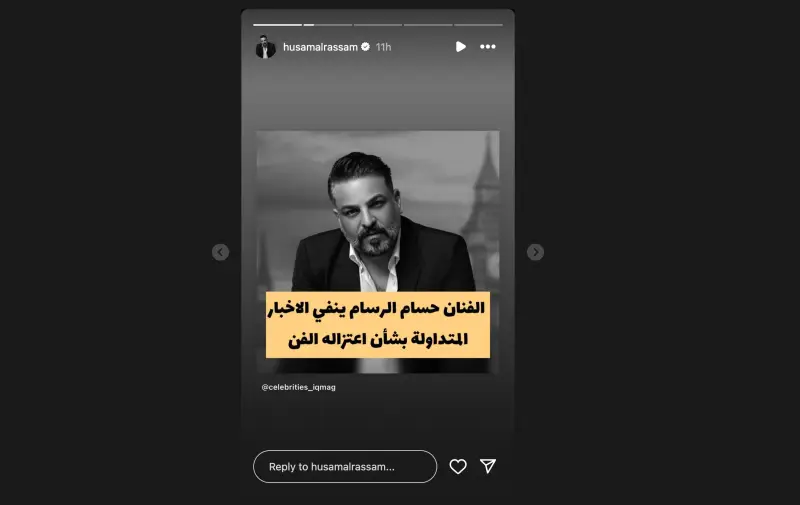Advance to next story with right arrow
800x505 pixels.
pyautogui.click(x=535, y=252)
